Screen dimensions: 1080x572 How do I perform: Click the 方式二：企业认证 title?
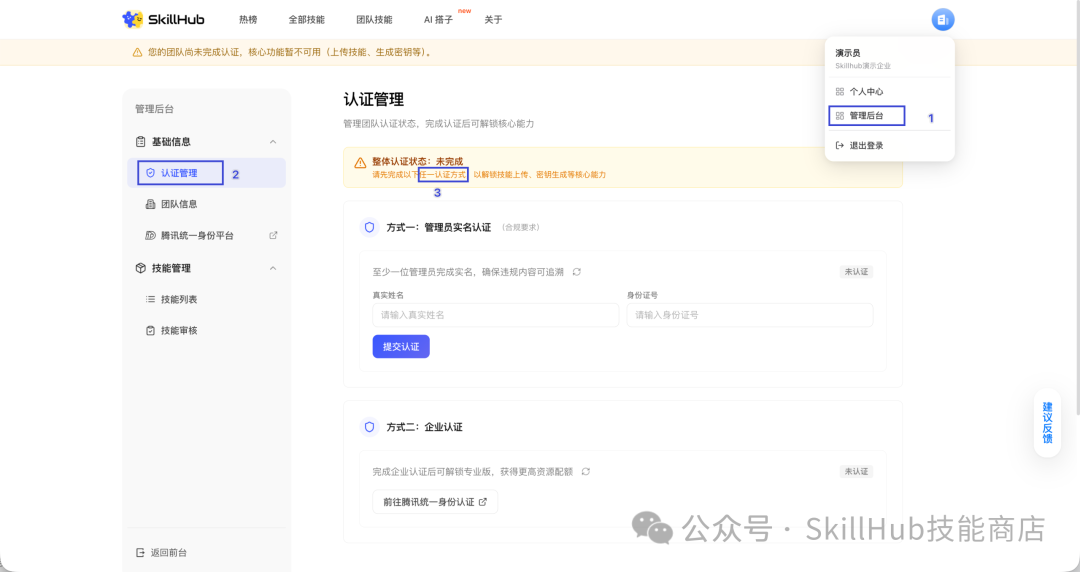tap(424, 427)
